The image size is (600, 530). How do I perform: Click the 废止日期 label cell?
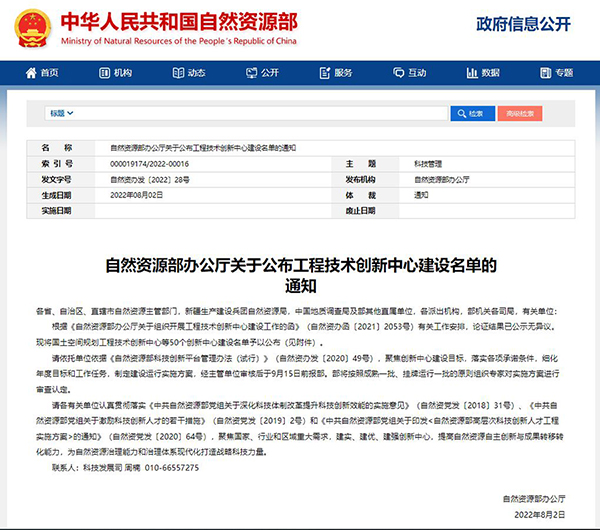tap(365, 211)
